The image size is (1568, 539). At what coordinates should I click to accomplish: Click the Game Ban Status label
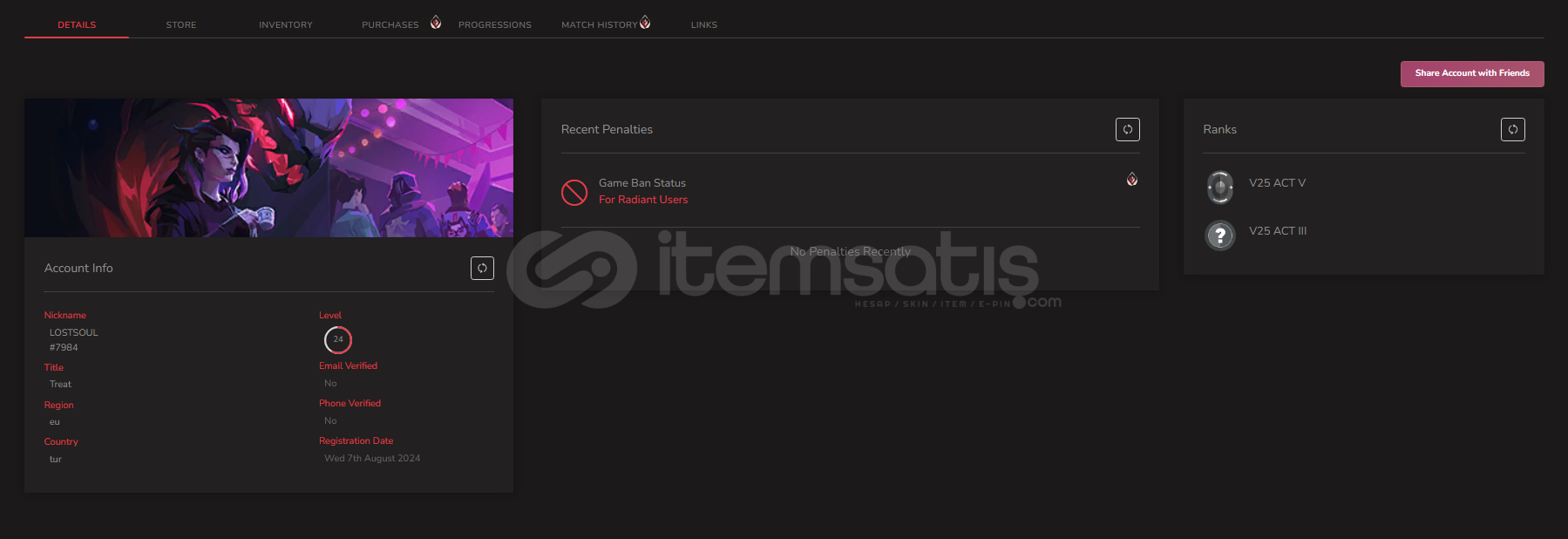642,183
